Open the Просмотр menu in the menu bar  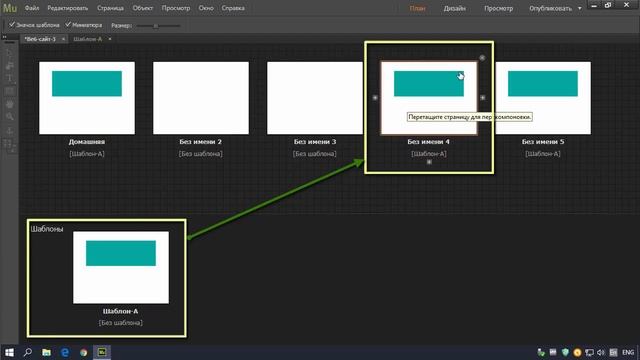[176, 8]
